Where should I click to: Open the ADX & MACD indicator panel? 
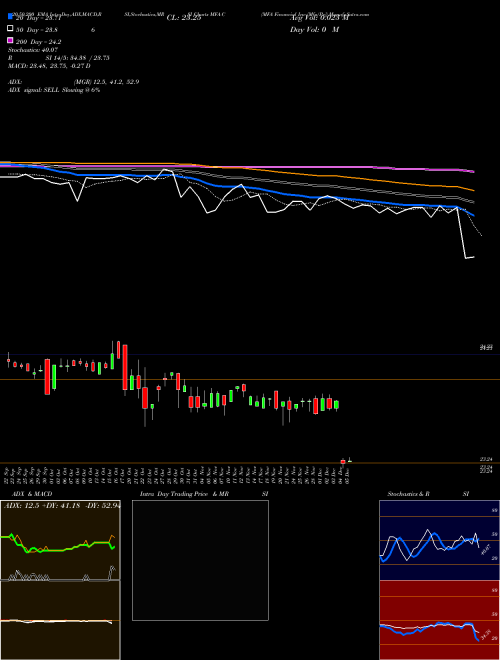(60, 580)
